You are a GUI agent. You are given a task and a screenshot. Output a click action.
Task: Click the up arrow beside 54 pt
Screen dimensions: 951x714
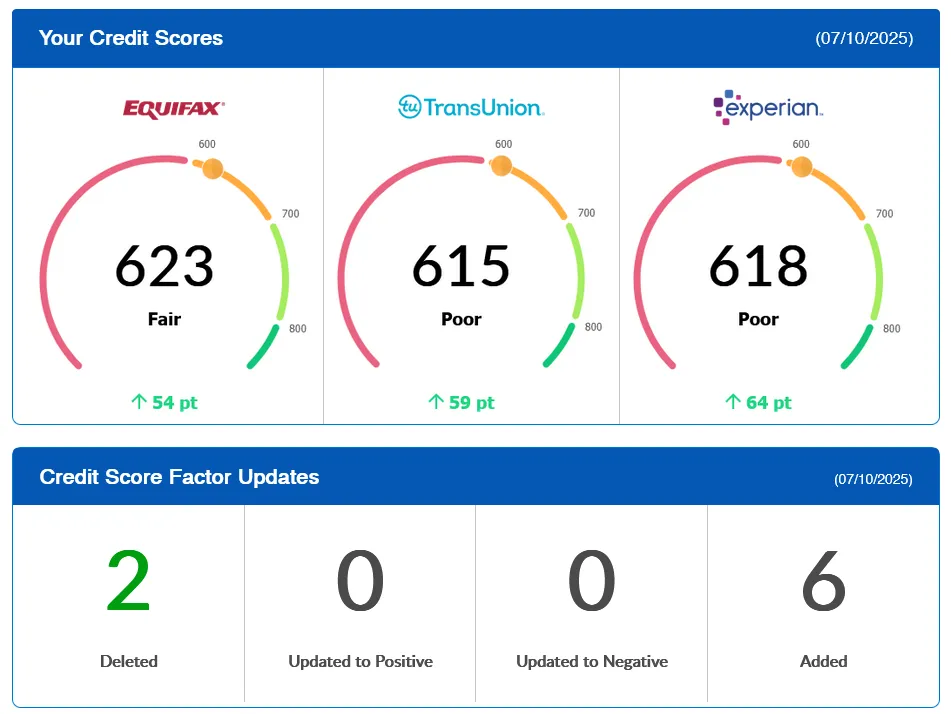pyautogui.click(x=139, y=401)
